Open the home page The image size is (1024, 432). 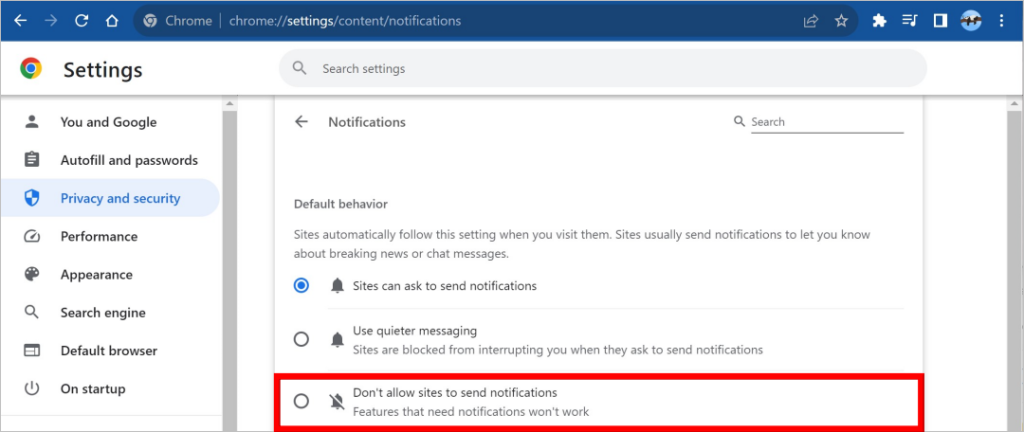coord(112,21)
